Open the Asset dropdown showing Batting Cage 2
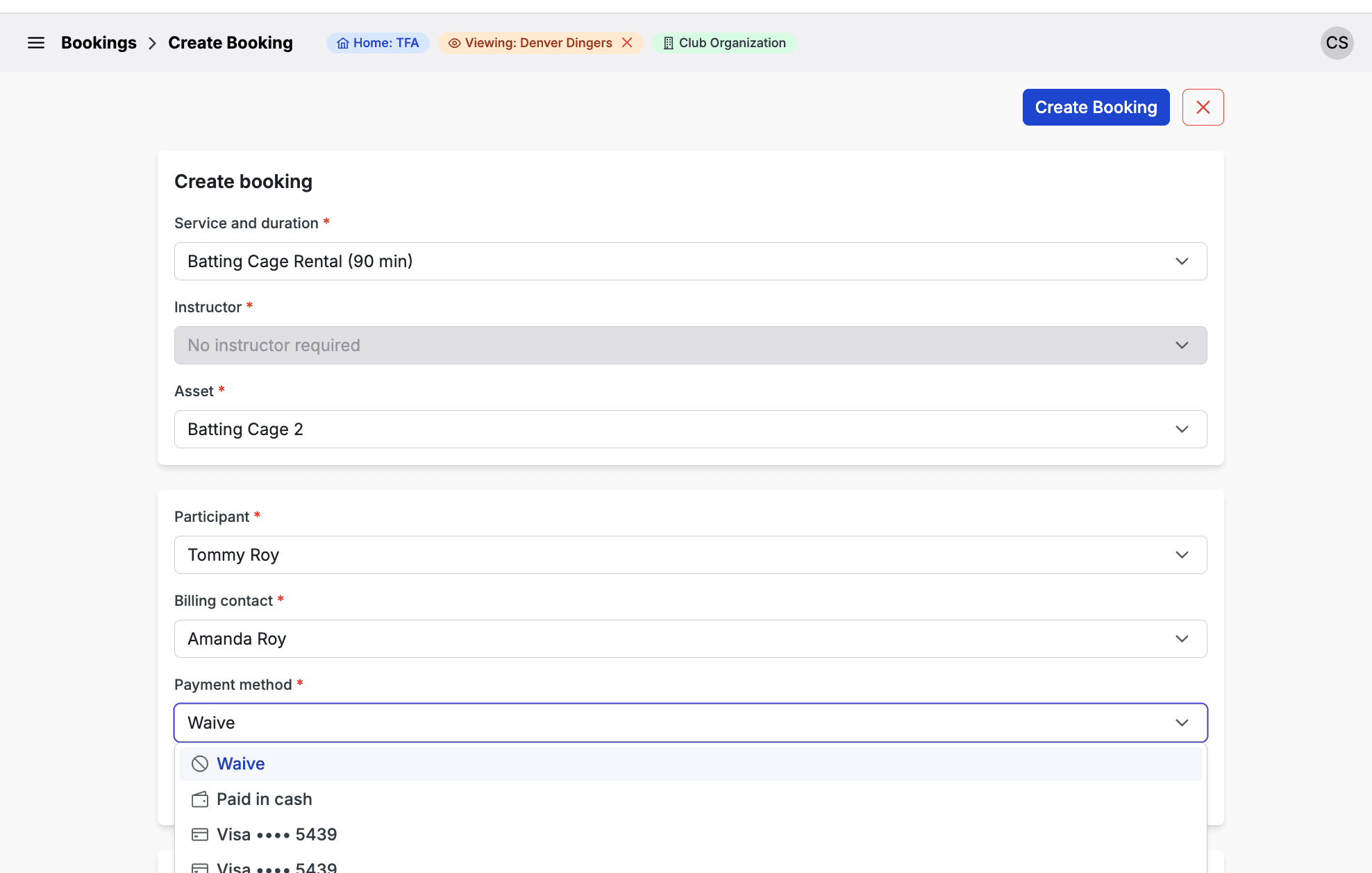Image resolution: width=1372 pixels, height=873 pixels. click(1181, 430)
